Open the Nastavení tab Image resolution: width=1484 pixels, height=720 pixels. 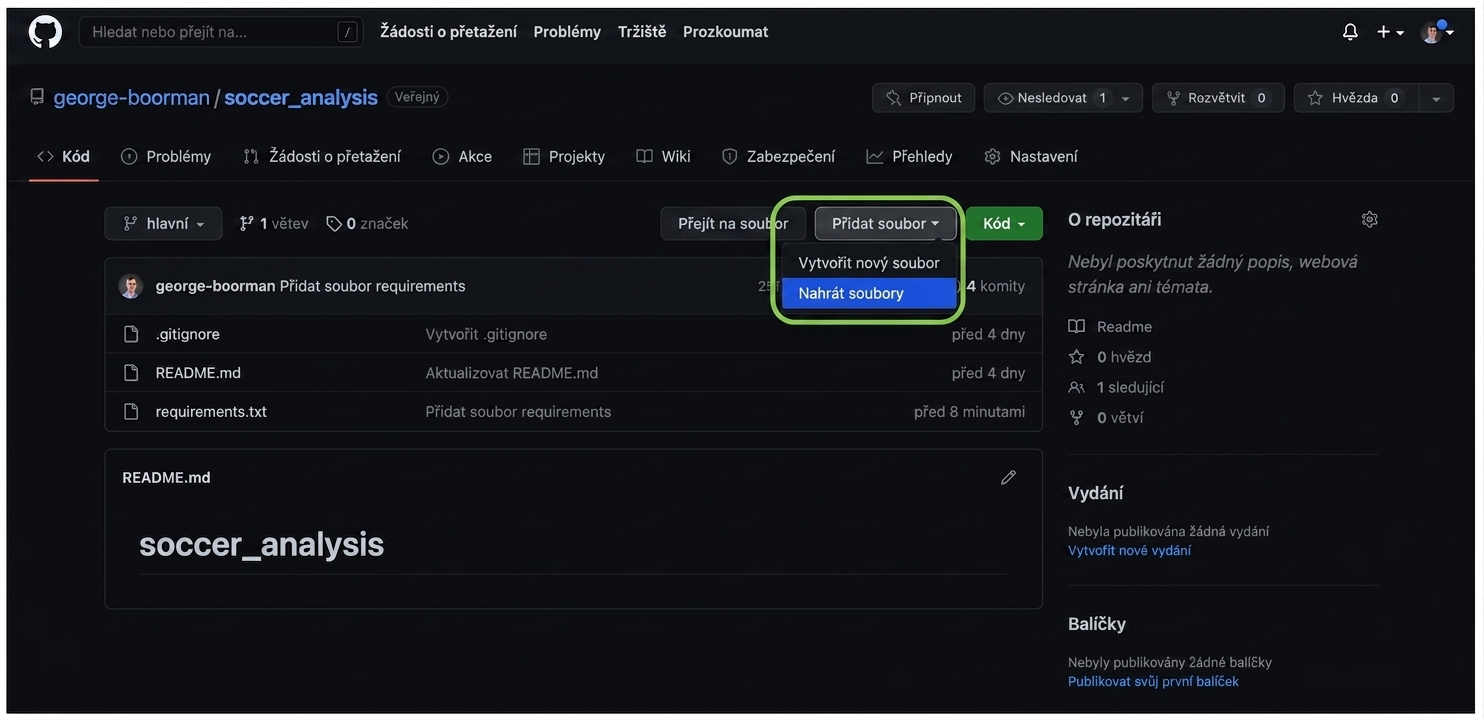[x=1031, y=156]
